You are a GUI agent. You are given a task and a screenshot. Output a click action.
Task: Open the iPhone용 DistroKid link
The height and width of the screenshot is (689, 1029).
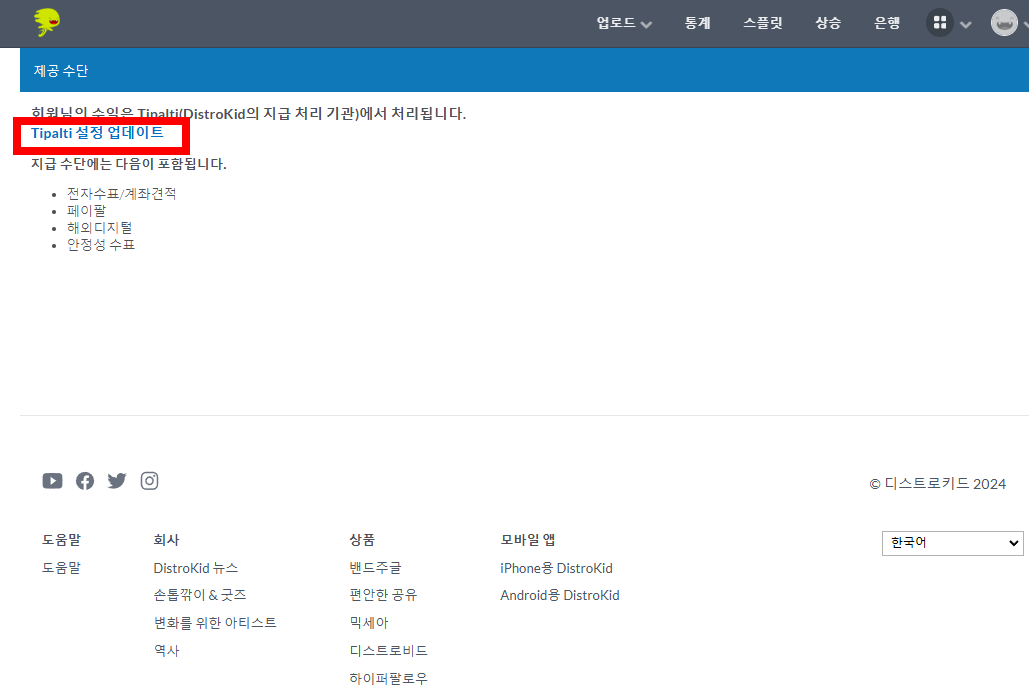(556, 568)
